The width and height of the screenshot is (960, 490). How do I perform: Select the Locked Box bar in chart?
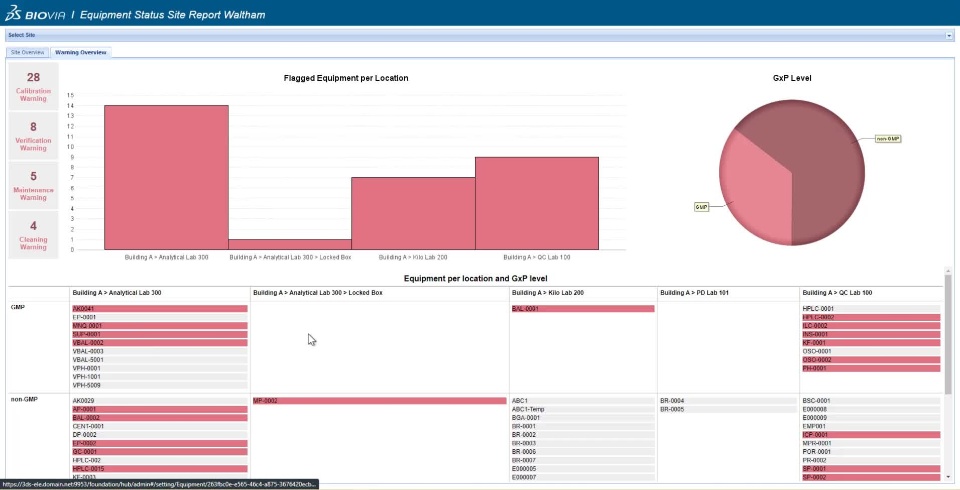[290, 244]
